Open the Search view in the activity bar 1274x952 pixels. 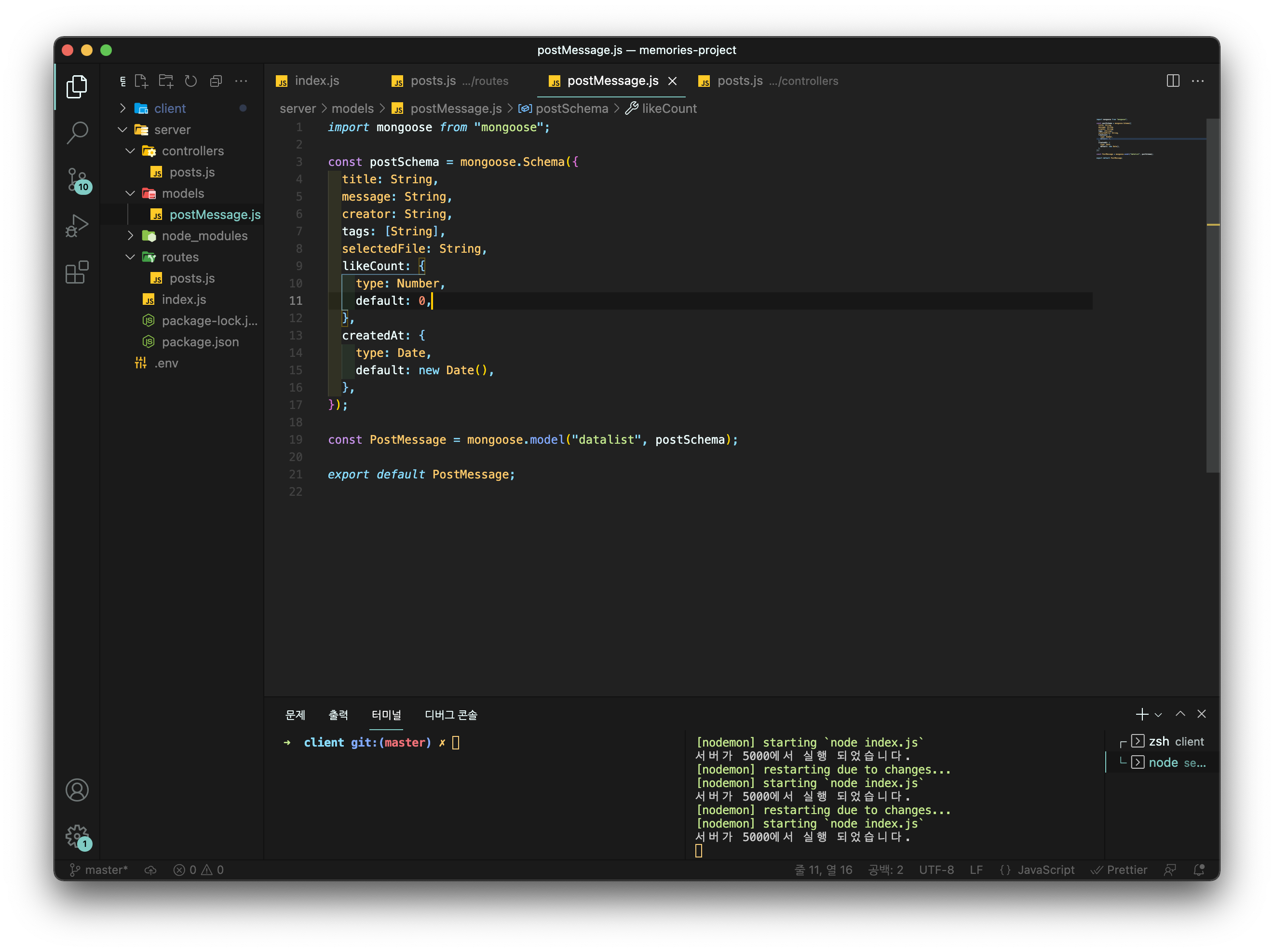77,133
